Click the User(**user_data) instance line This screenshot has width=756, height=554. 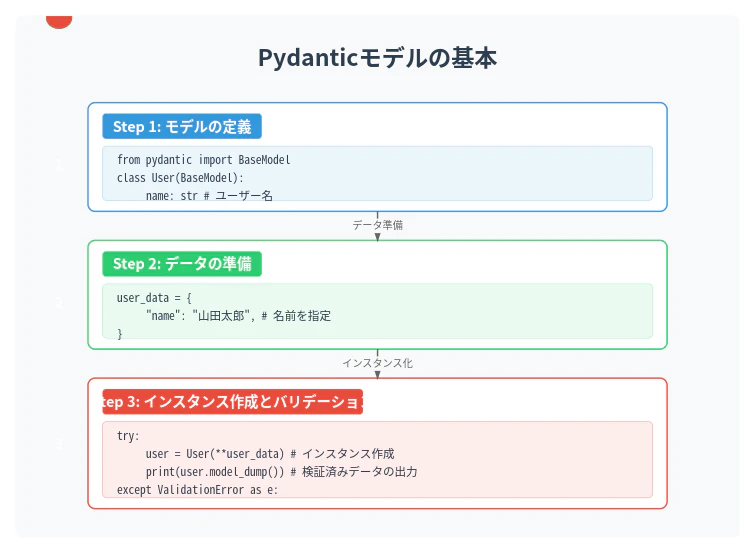[270, 454]
